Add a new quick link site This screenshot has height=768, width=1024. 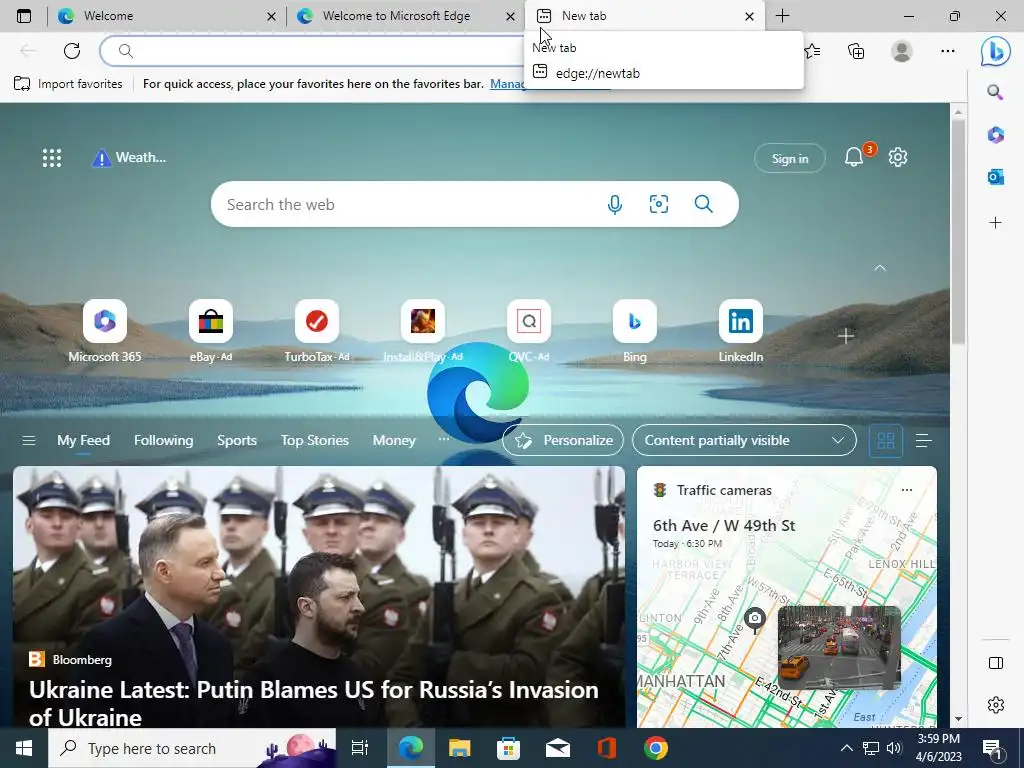click(846, 336)
